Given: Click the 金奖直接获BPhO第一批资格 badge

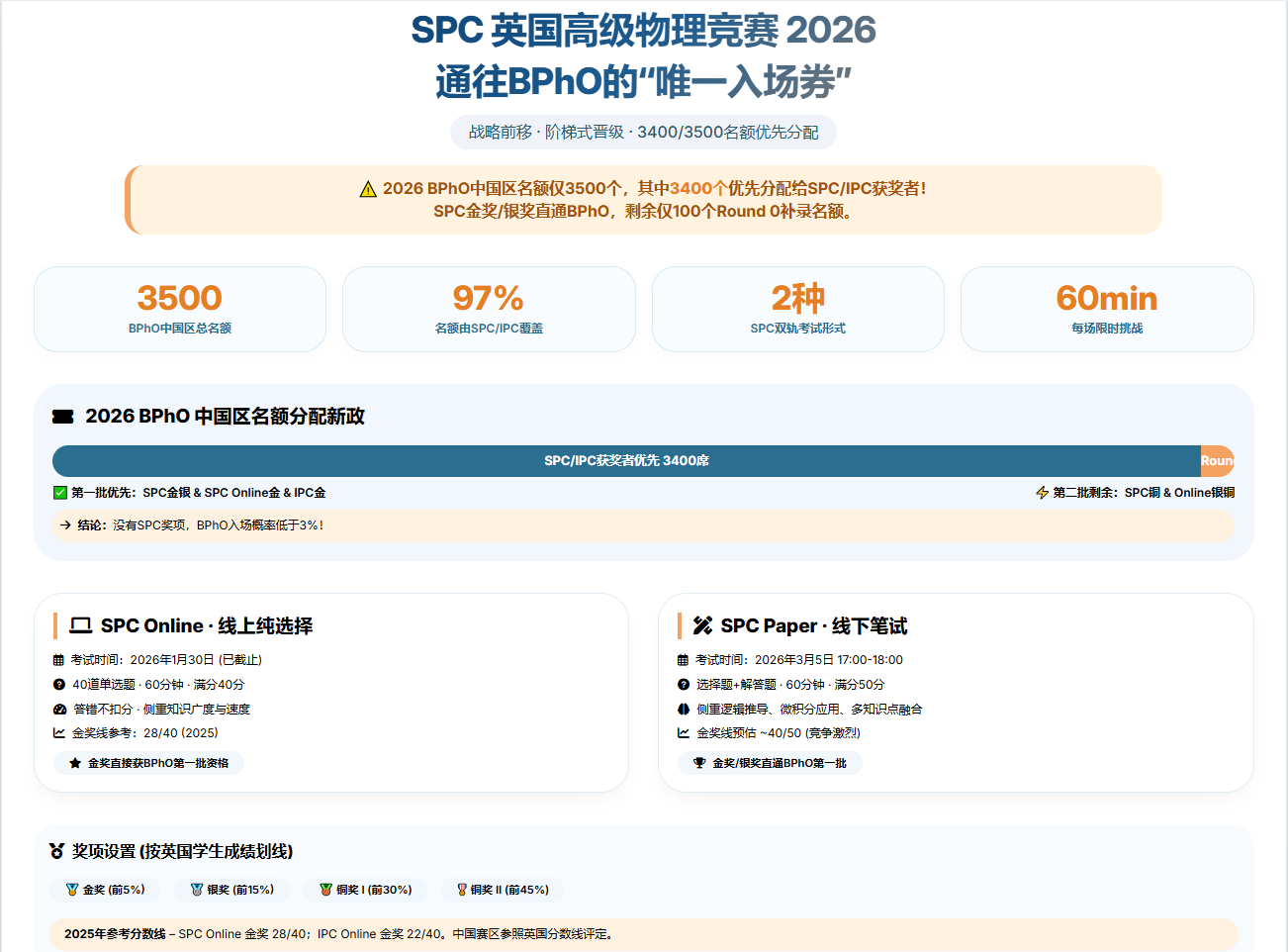Looking at the screenshot, I should click(x=148, y=763).
